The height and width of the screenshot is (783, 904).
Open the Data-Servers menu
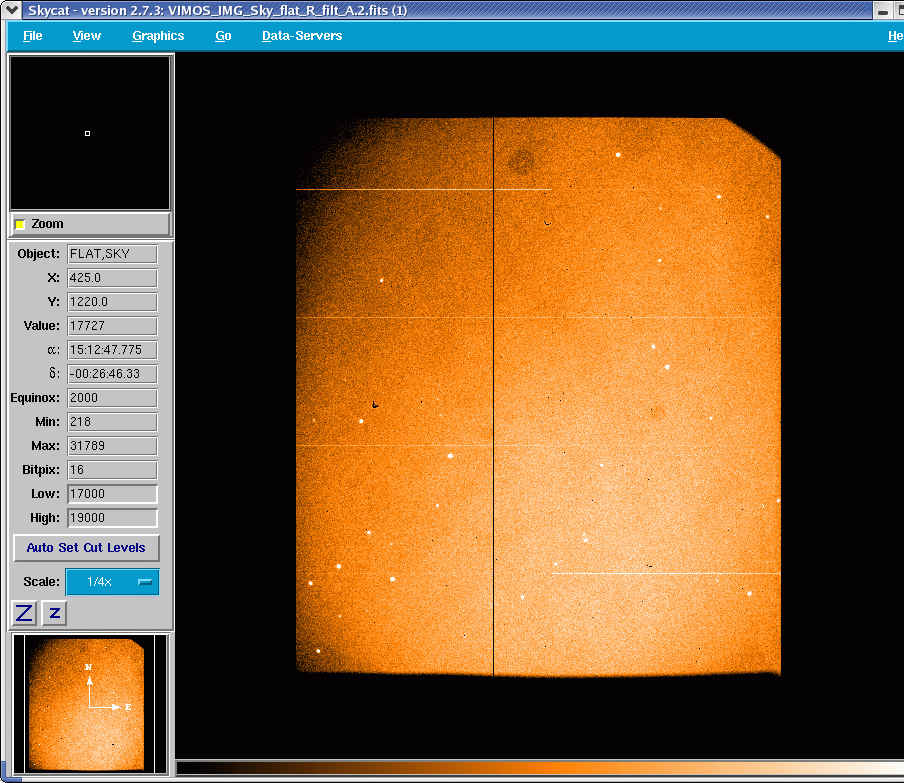point(302,36)
